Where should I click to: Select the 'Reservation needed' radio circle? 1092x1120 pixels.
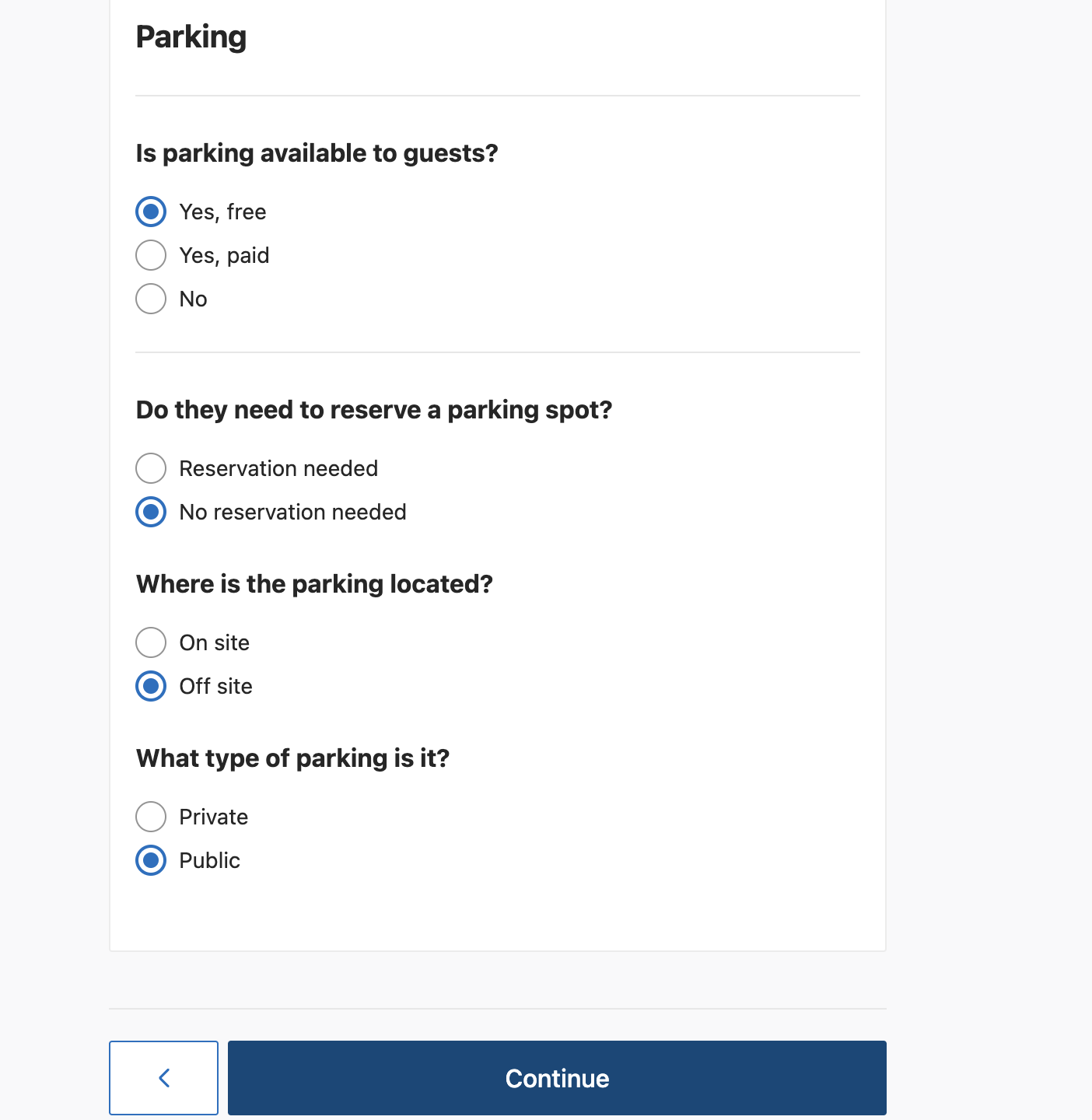click(151, 468)
